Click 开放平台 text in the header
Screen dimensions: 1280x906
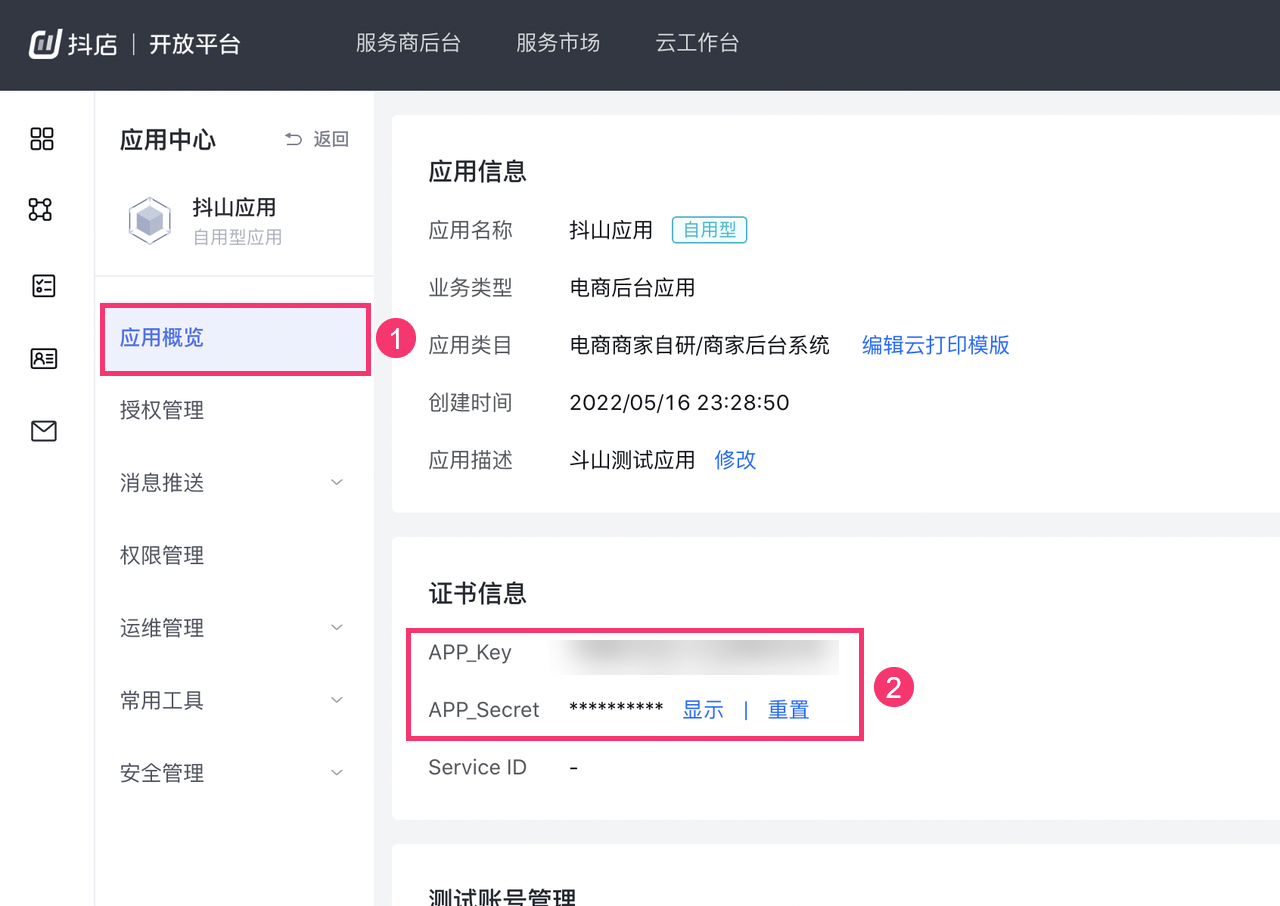(195, 44)
